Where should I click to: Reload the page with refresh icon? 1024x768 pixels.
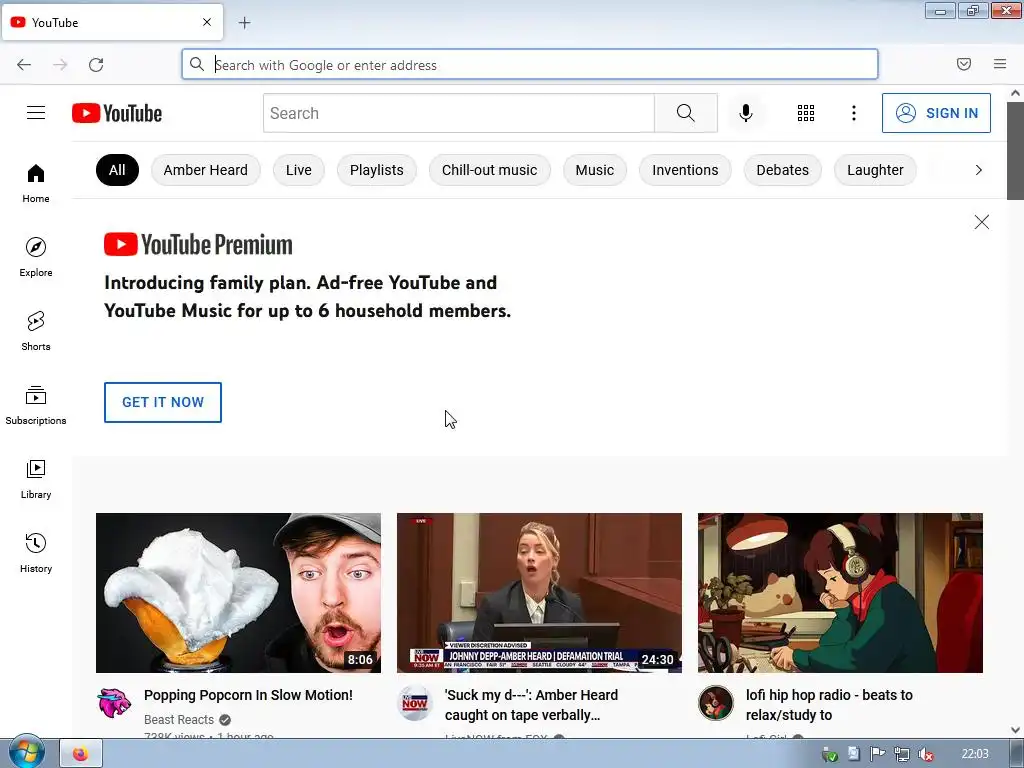point(96,64)
